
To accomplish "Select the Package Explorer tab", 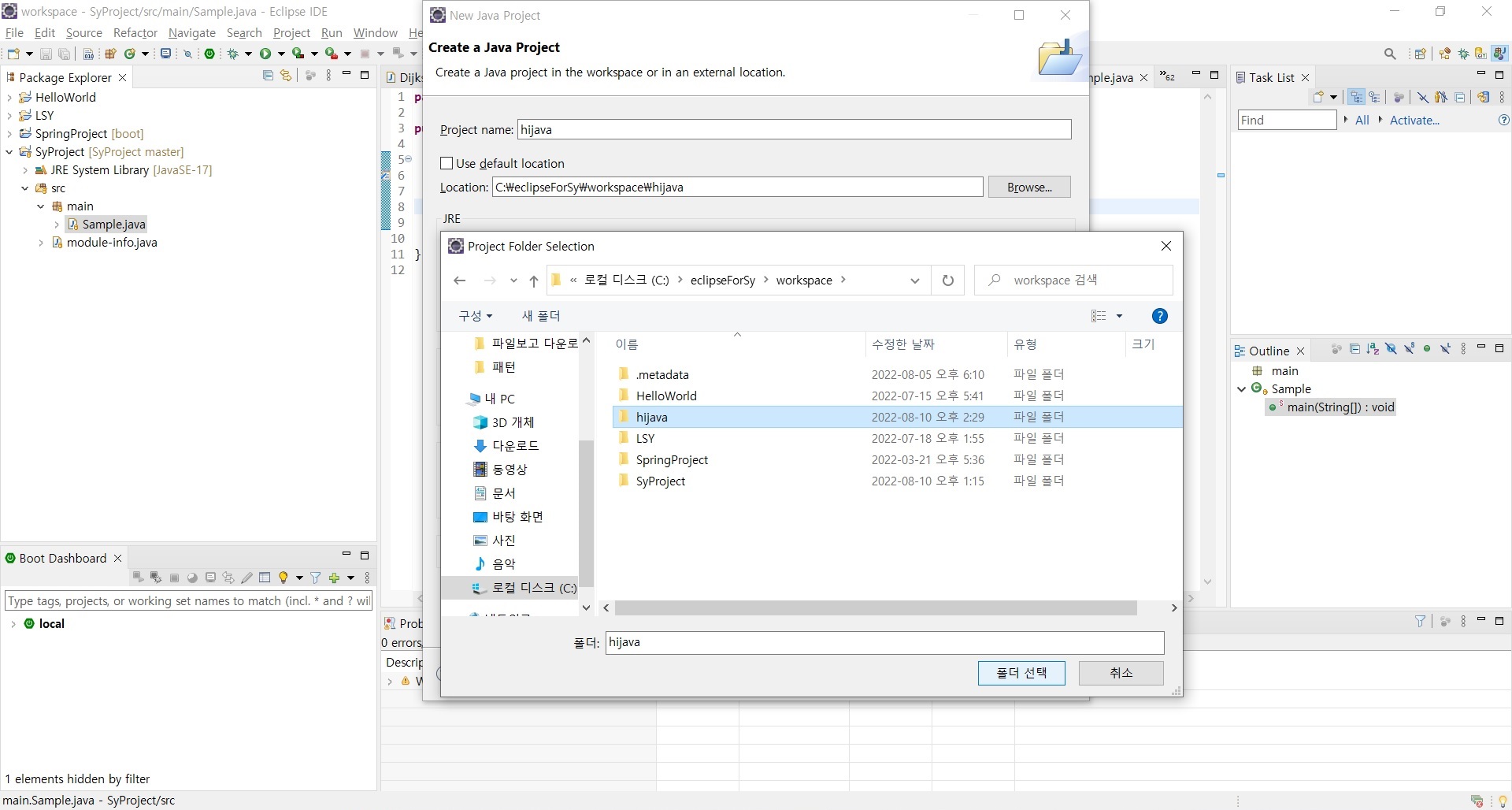I will pyautogui.click(x=65, y=77).
